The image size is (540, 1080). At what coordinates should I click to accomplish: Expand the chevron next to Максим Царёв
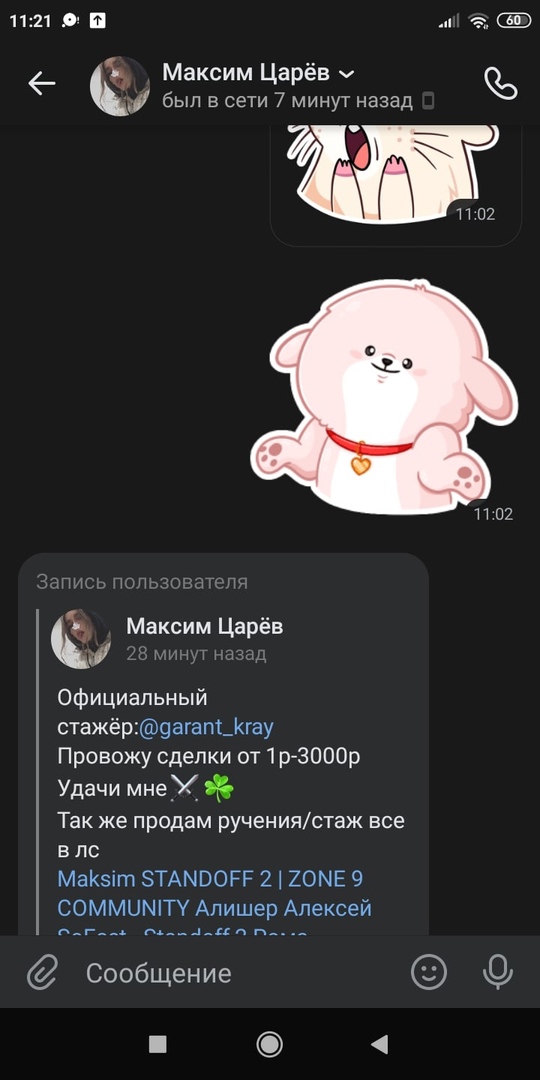tap(348, 73)
